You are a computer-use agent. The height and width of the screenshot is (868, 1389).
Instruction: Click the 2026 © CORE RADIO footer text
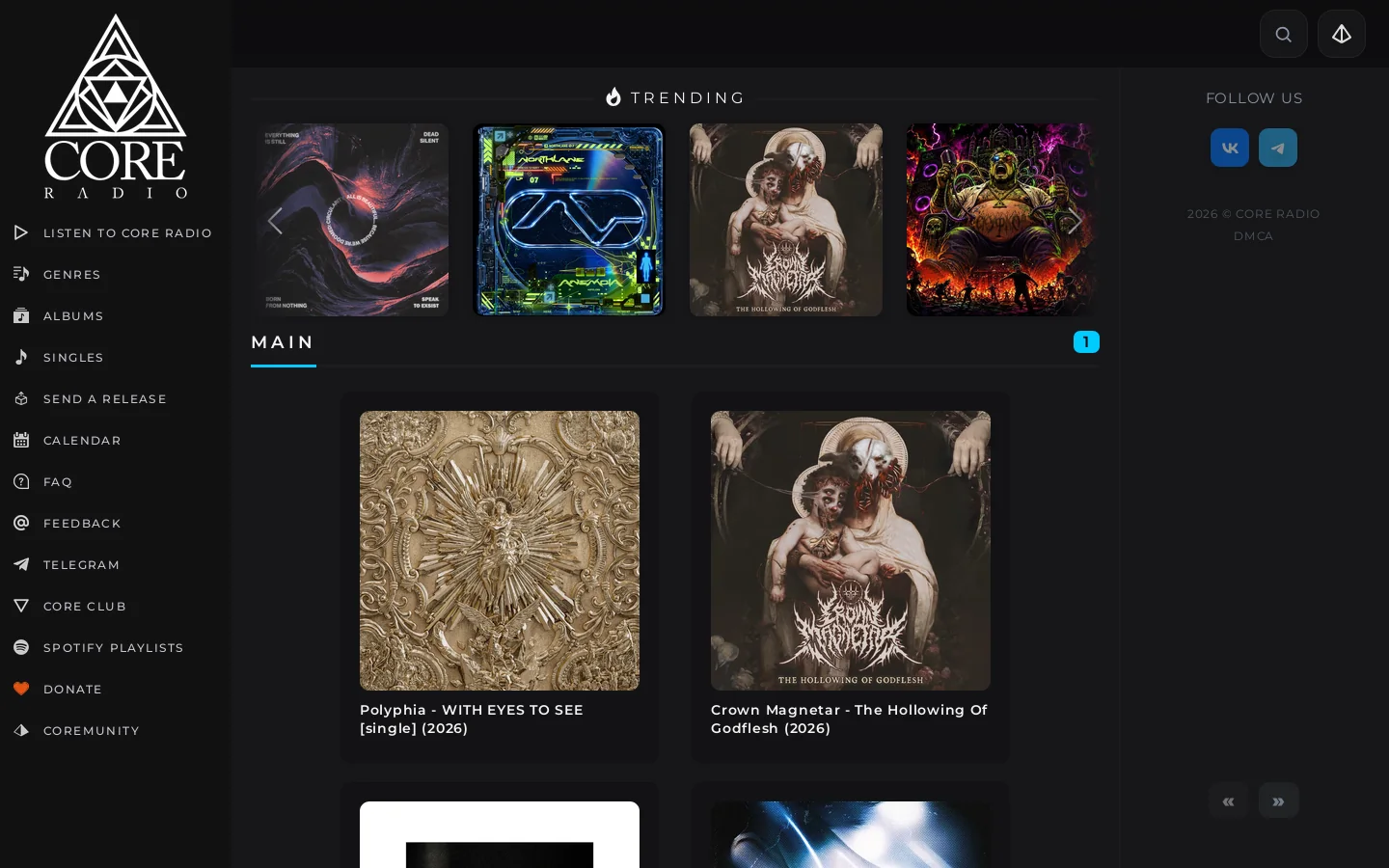click(x=1253, y=213)
